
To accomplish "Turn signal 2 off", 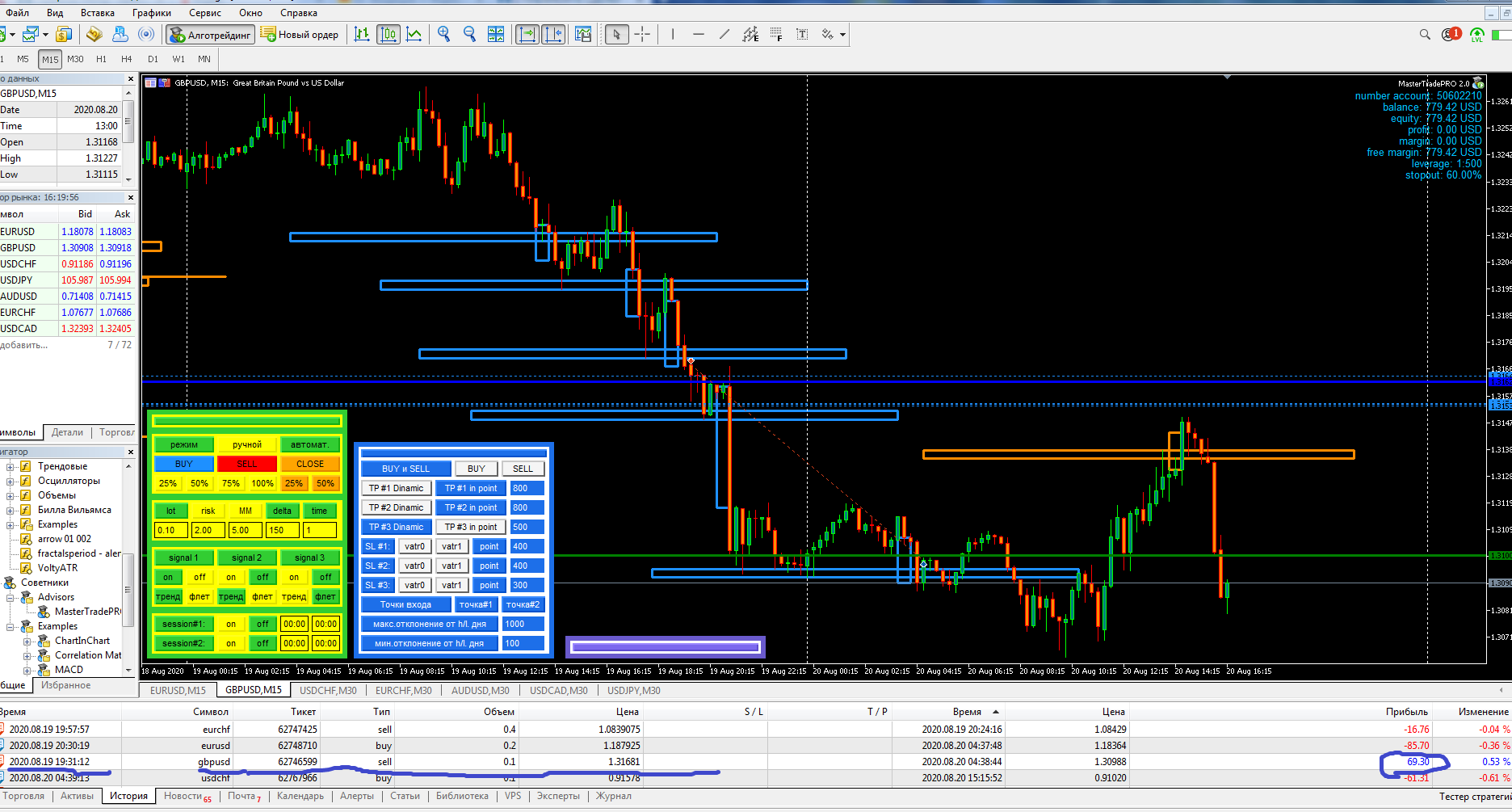I will pos(262,577).
